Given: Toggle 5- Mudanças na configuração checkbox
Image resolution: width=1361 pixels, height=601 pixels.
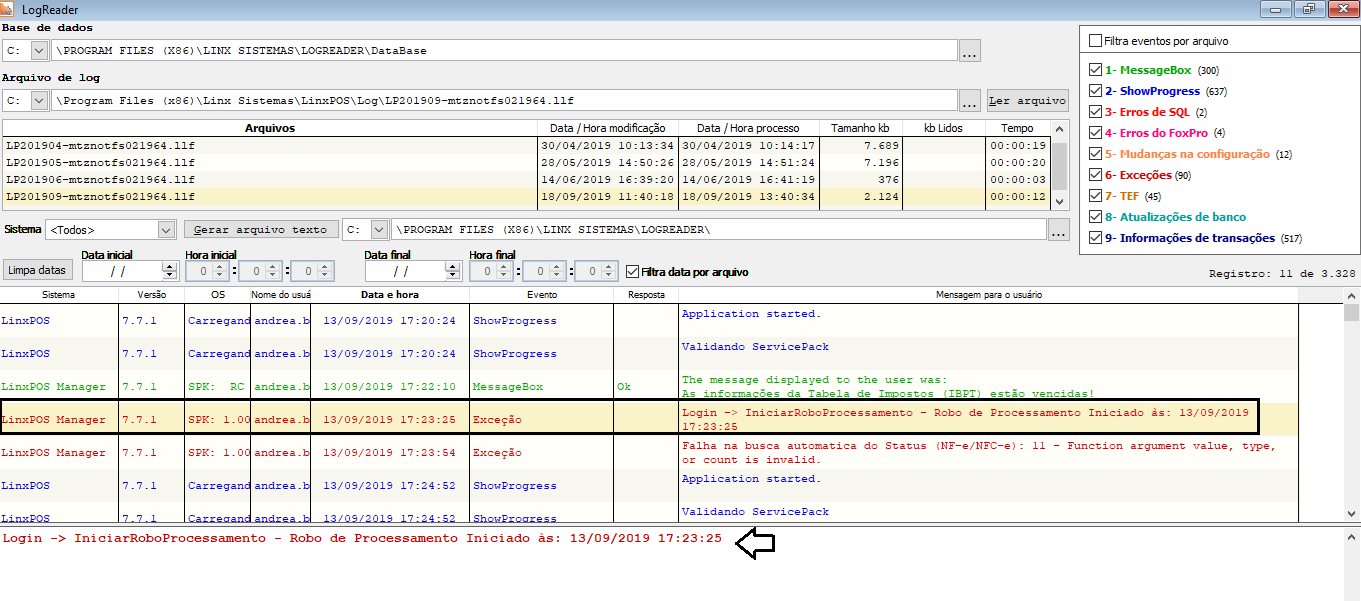Looking at the screenshot, I should (1095, 154).
